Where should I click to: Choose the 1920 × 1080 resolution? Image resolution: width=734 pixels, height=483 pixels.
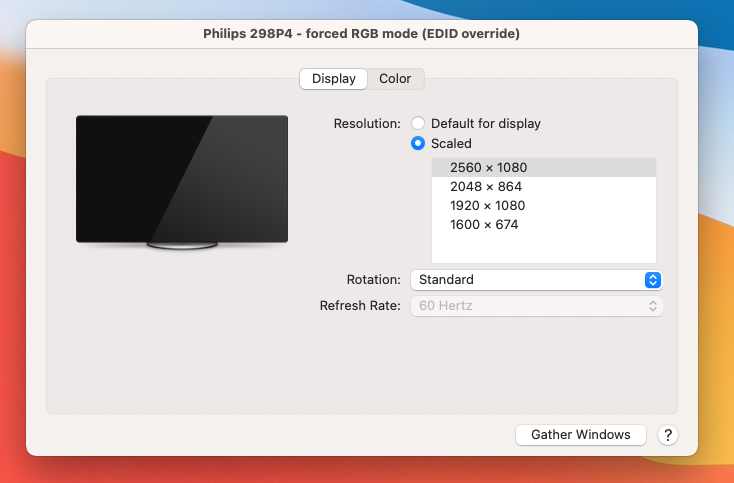pos(543,206)
